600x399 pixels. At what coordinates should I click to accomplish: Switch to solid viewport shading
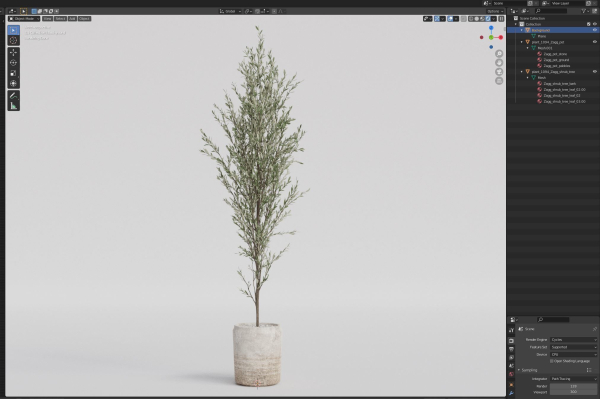(x=477, y=19)
